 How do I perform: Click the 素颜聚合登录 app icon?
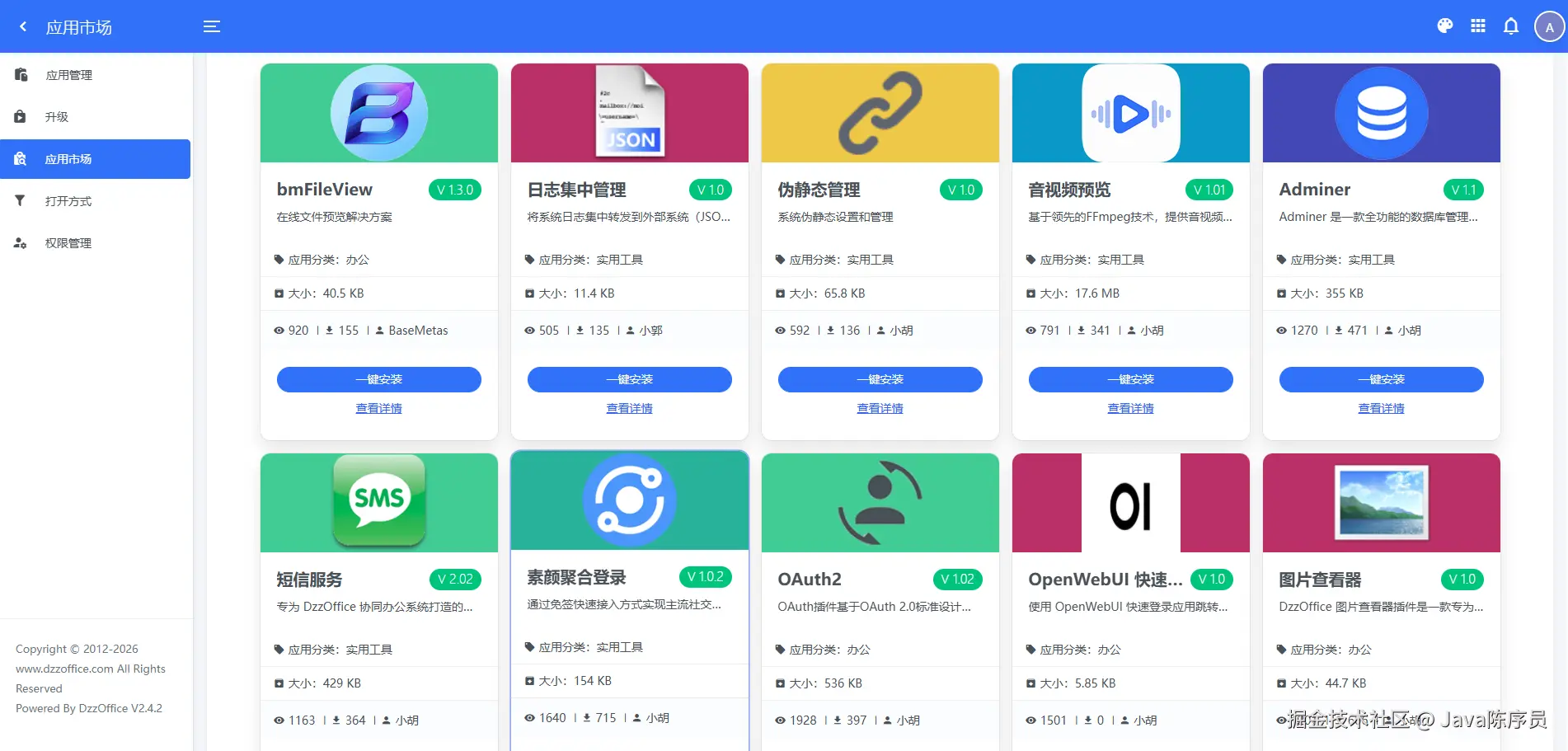[x=630, y=500]
